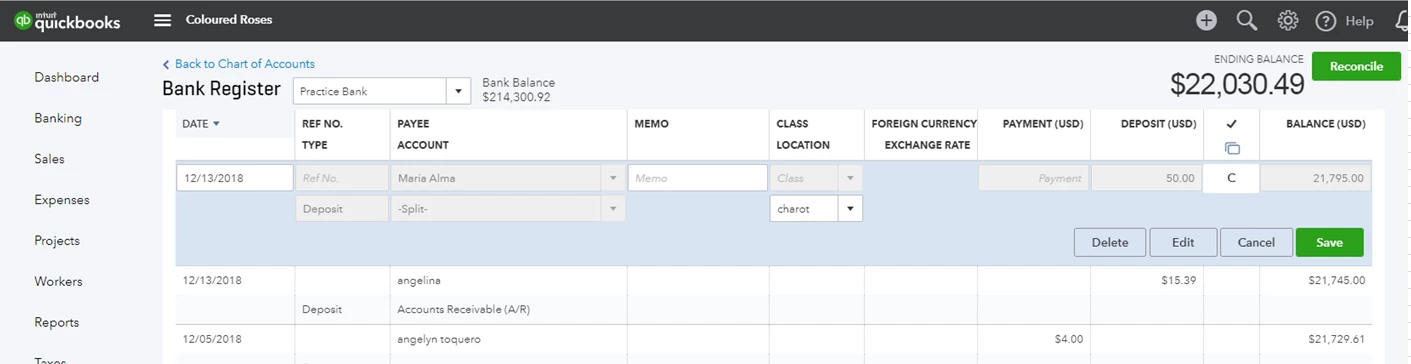Click into the Memo input field
This screenshot has height=364, width=1411.
click(x=697, y=178)
